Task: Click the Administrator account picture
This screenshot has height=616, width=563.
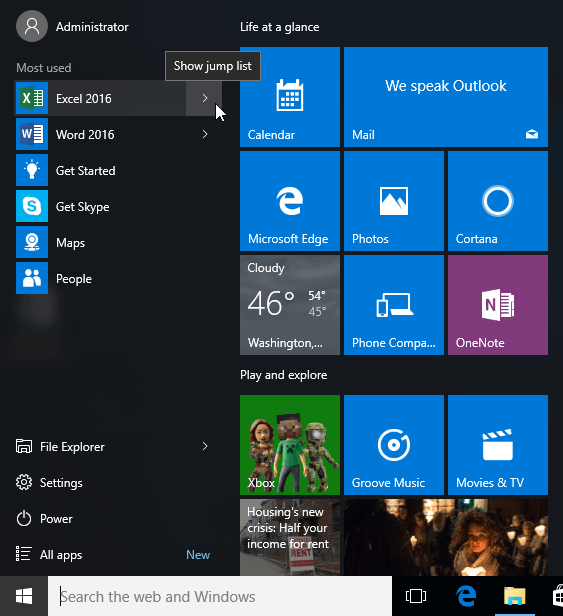Action: click(x=32, y=26)
